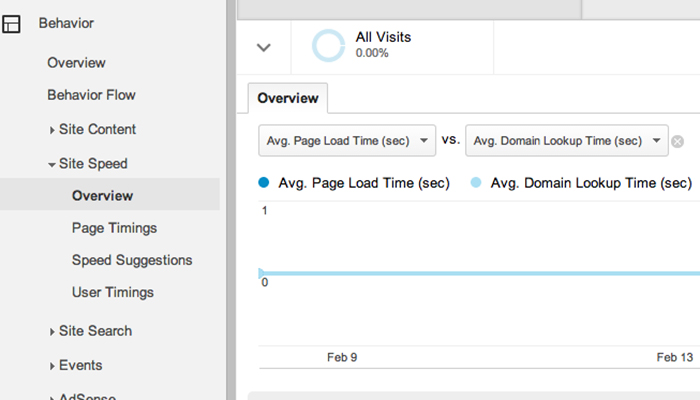This screenshot has width=700, height=400.
Task: Click the dark blue Avg. Page Load Time legend dot
Action: pos(264,182)
